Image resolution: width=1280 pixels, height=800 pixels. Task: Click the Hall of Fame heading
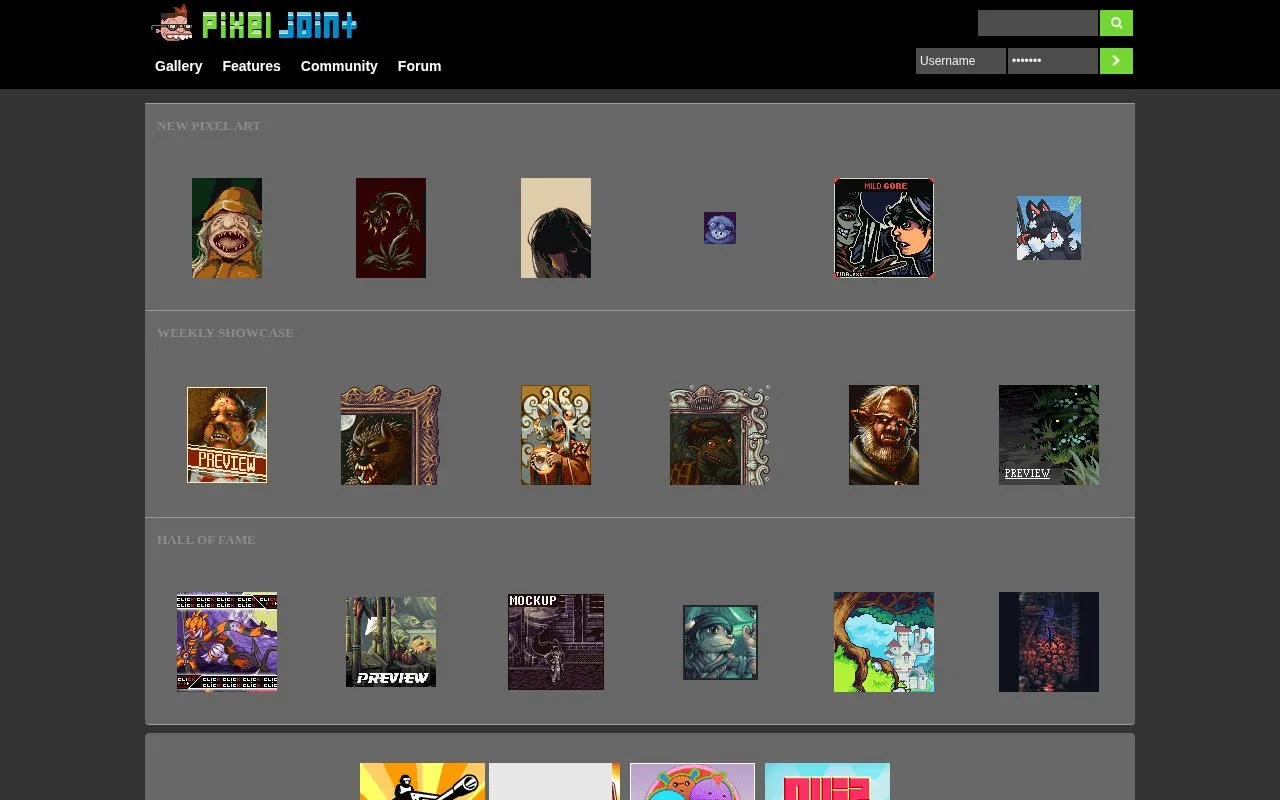pos(206,540)
